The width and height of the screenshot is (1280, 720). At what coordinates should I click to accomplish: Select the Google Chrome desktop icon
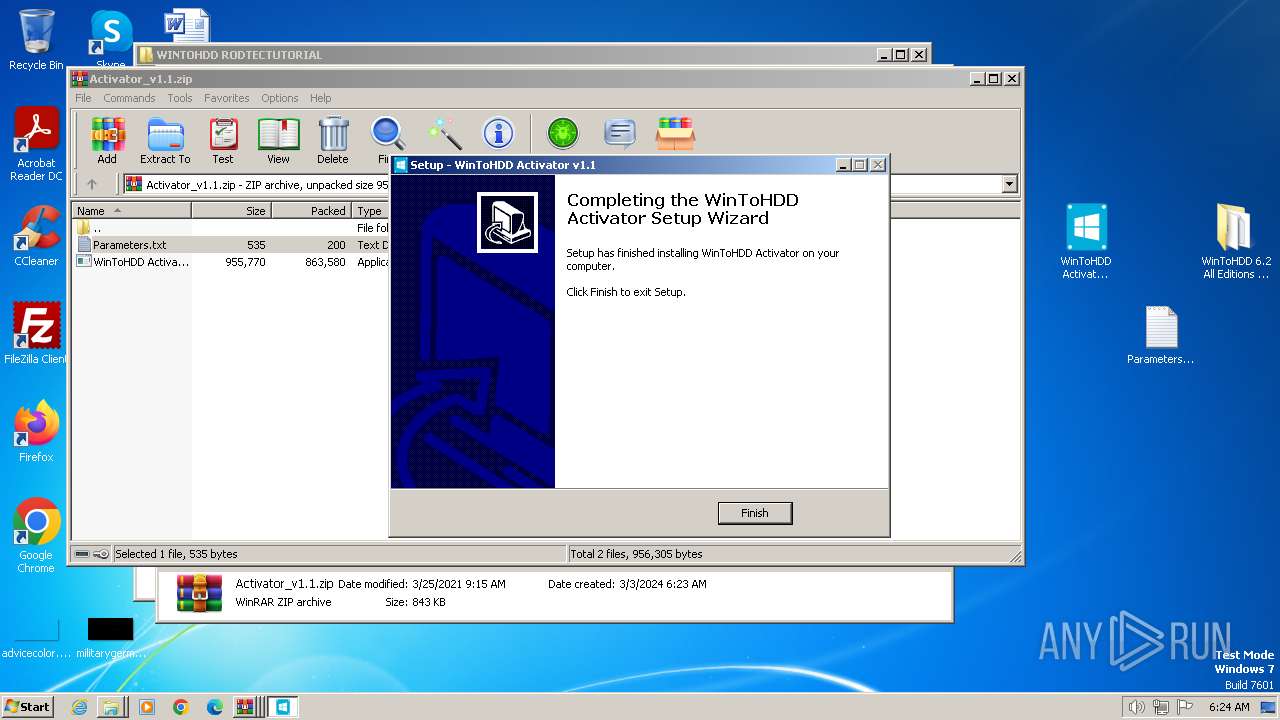[36, 535]
